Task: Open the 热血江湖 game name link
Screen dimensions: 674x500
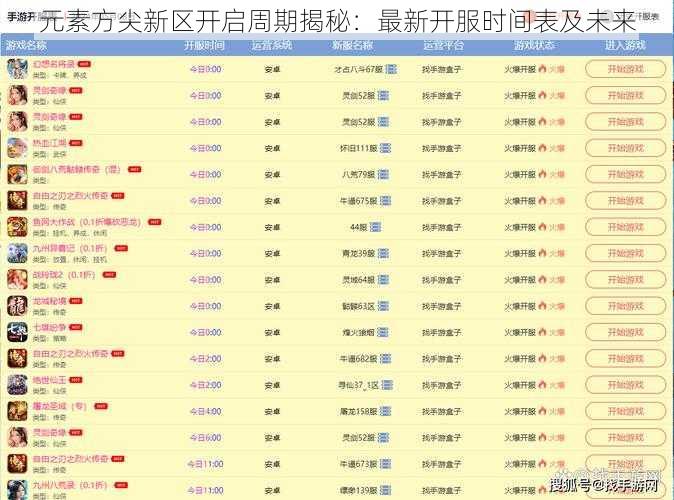Action: click(49, 143)
